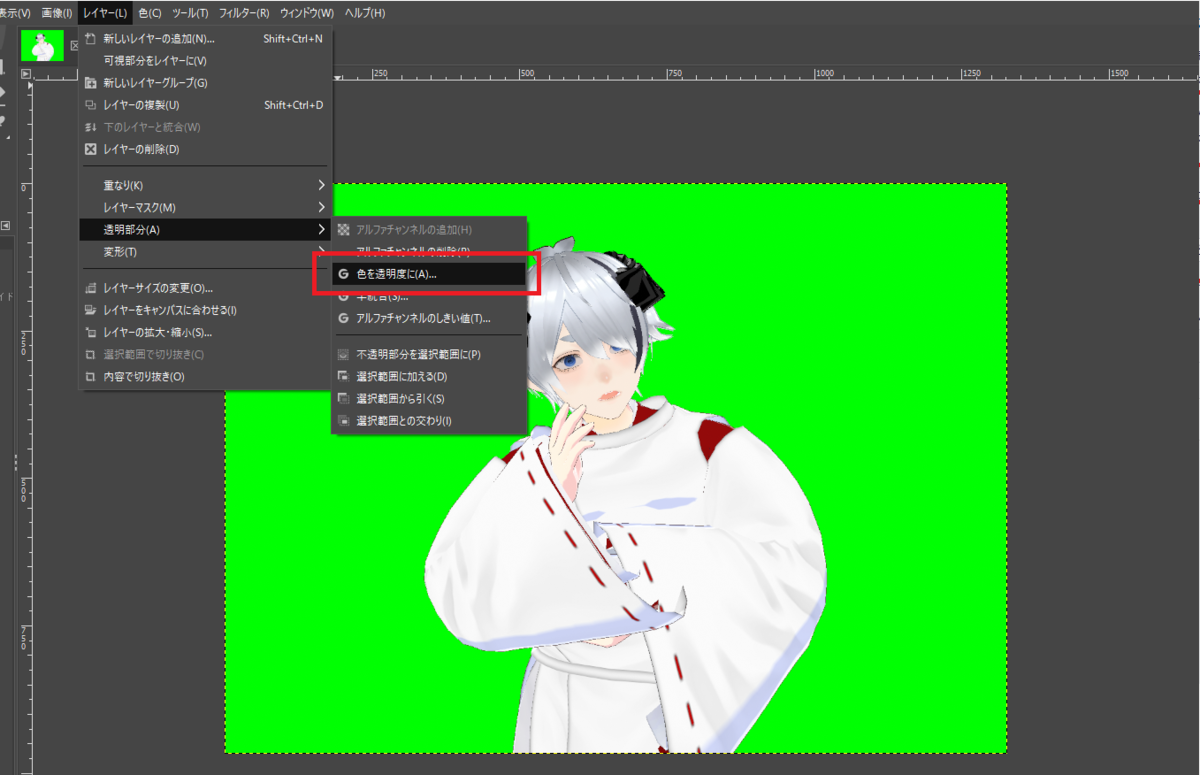Click the duplicate icon beside レイヤーの複製

pyautogui.click(x=91, y=105)
